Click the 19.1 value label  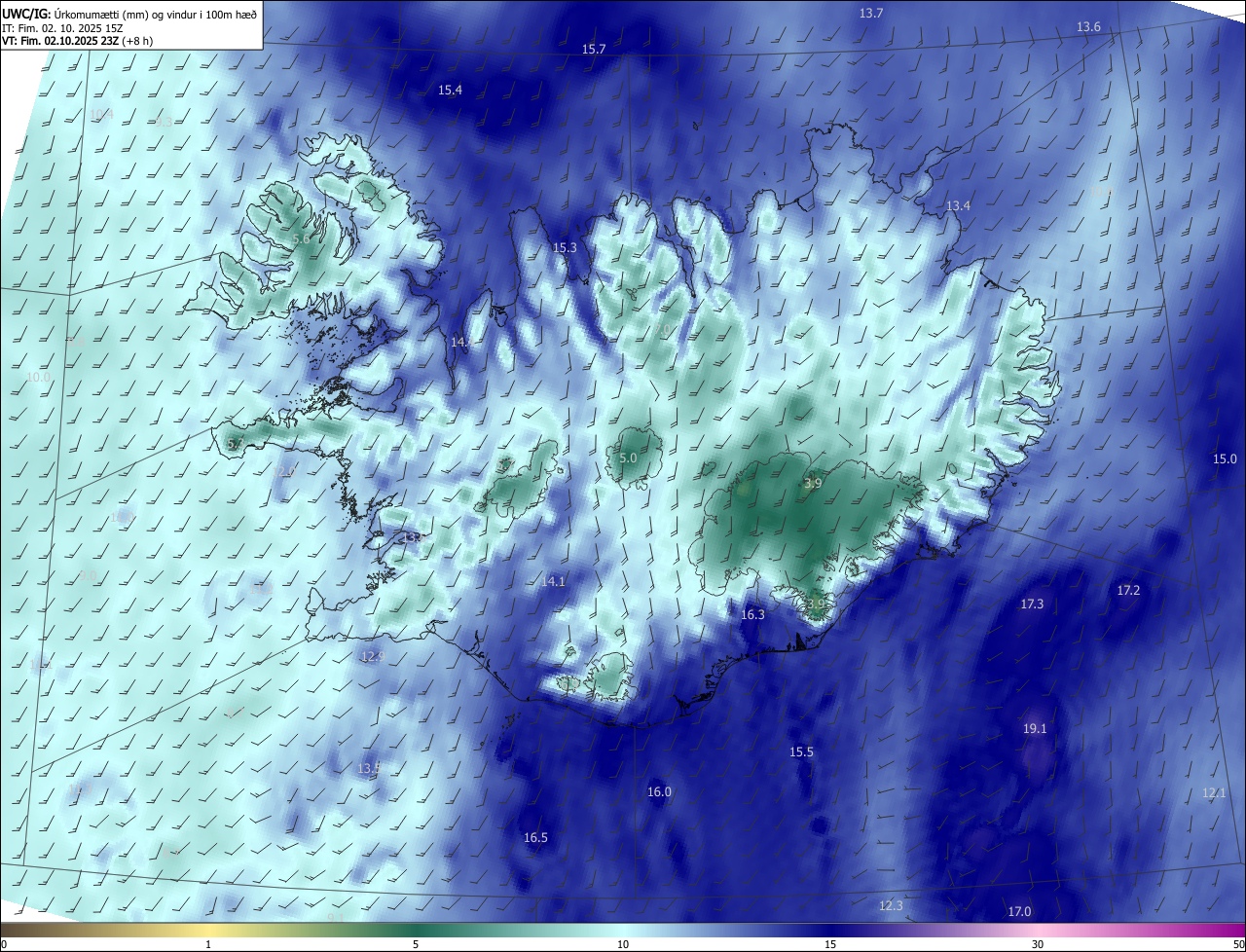(1035, 729)
